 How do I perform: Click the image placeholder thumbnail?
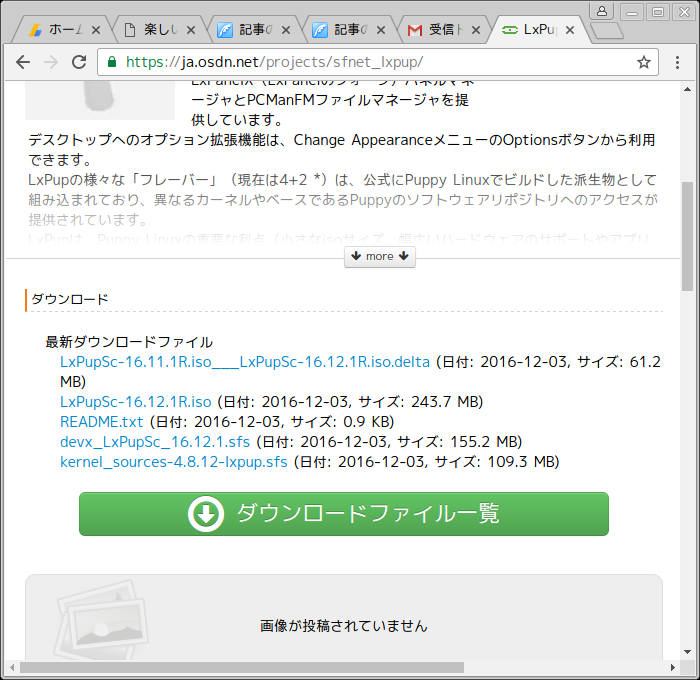point(101,620)
